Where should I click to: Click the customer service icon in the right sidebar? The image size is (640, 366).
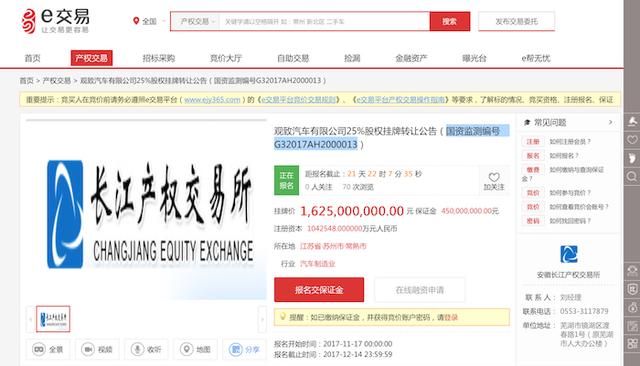pyautogui.click(x=632, y=271)
